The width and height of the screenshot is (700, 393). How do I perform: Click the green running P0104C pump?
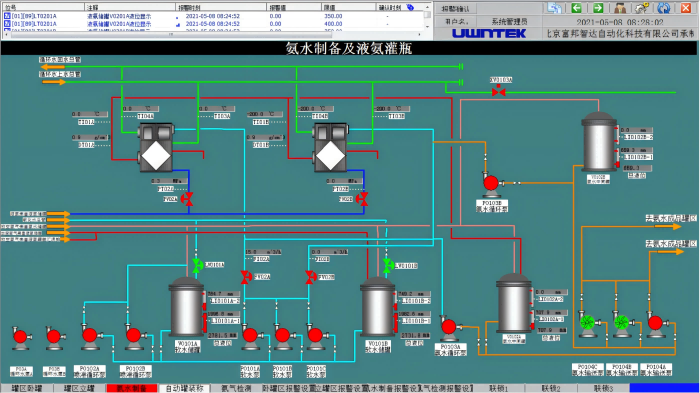coord(588,322)
